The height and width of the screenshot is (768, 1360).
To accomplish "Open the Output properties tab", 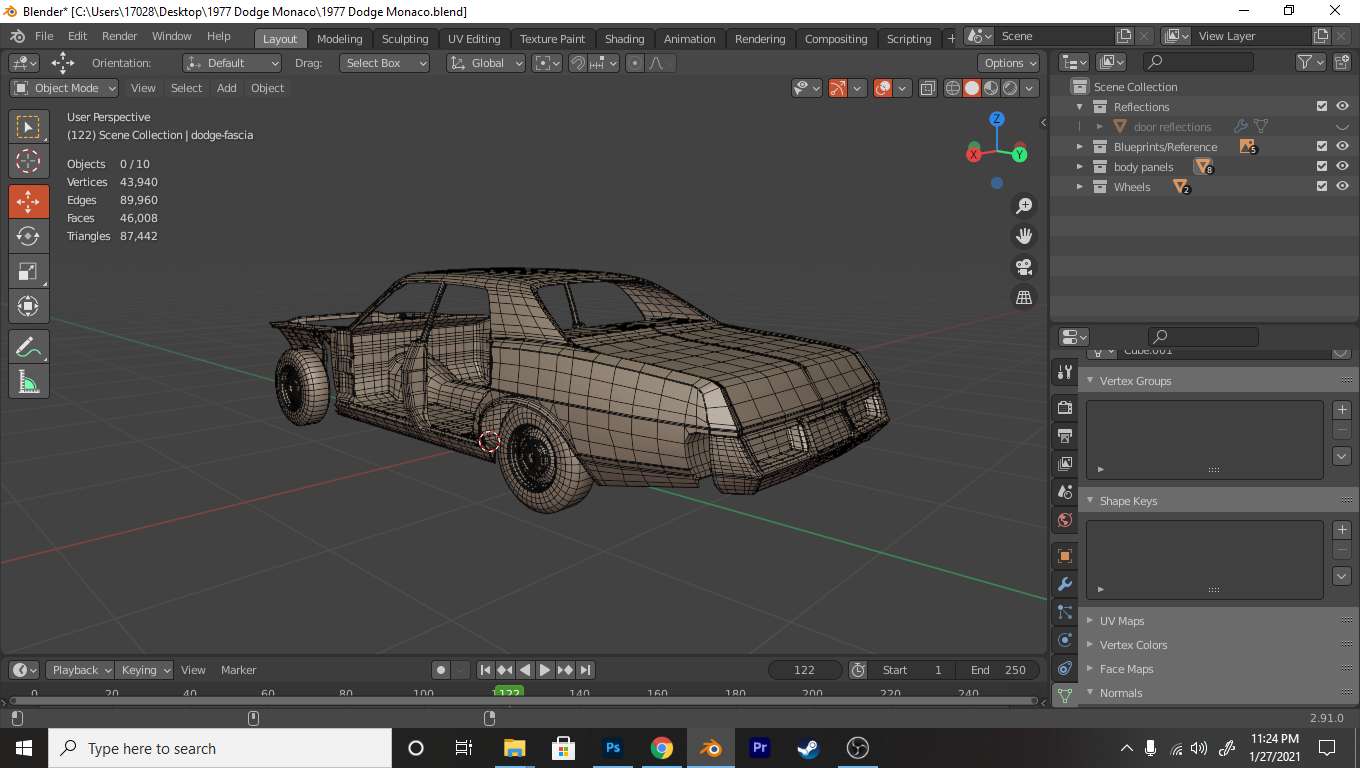I will pyautogui.click(x=1065, y=436).
